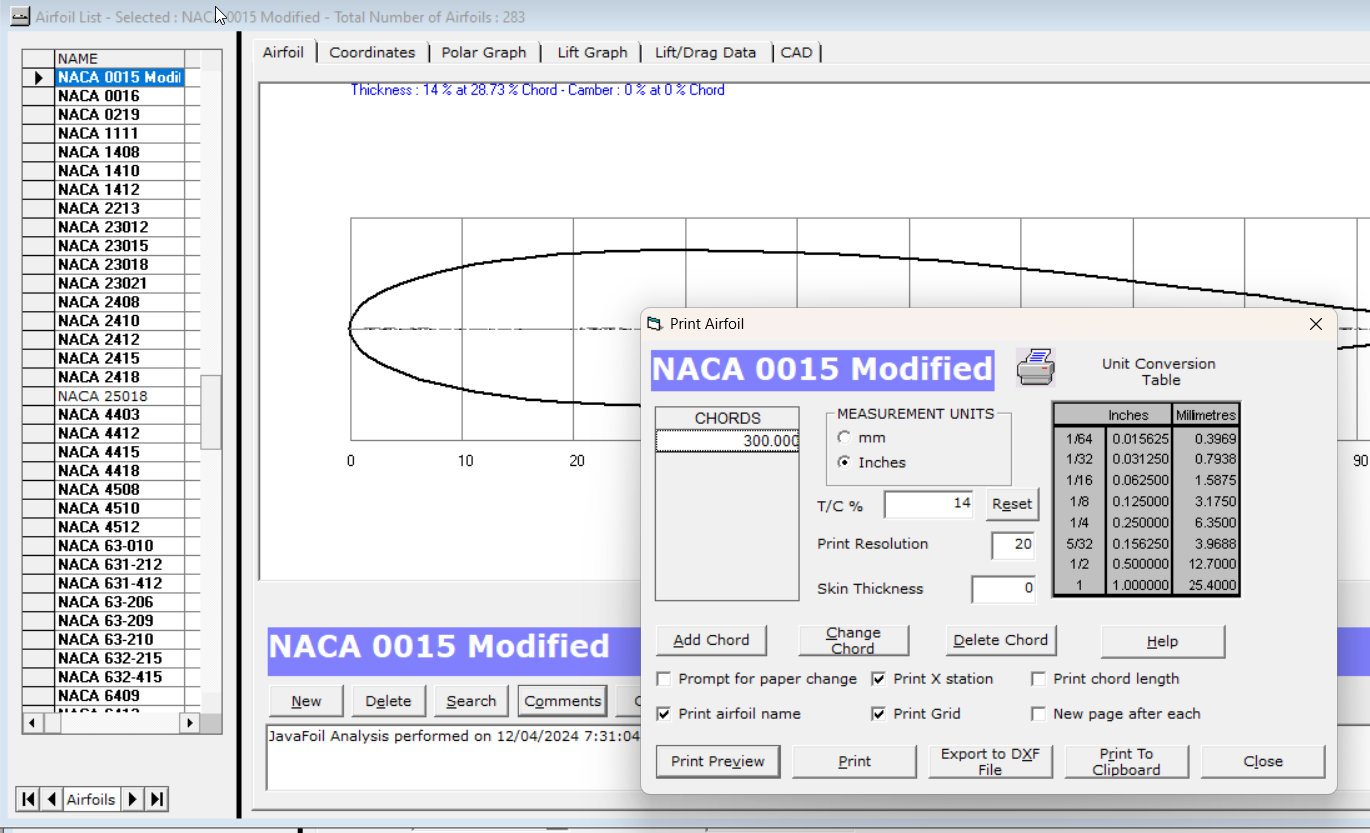Select NACA 4412 in airfoil list
Viewport: 1370px width, 833px height.
pos(119,433)
